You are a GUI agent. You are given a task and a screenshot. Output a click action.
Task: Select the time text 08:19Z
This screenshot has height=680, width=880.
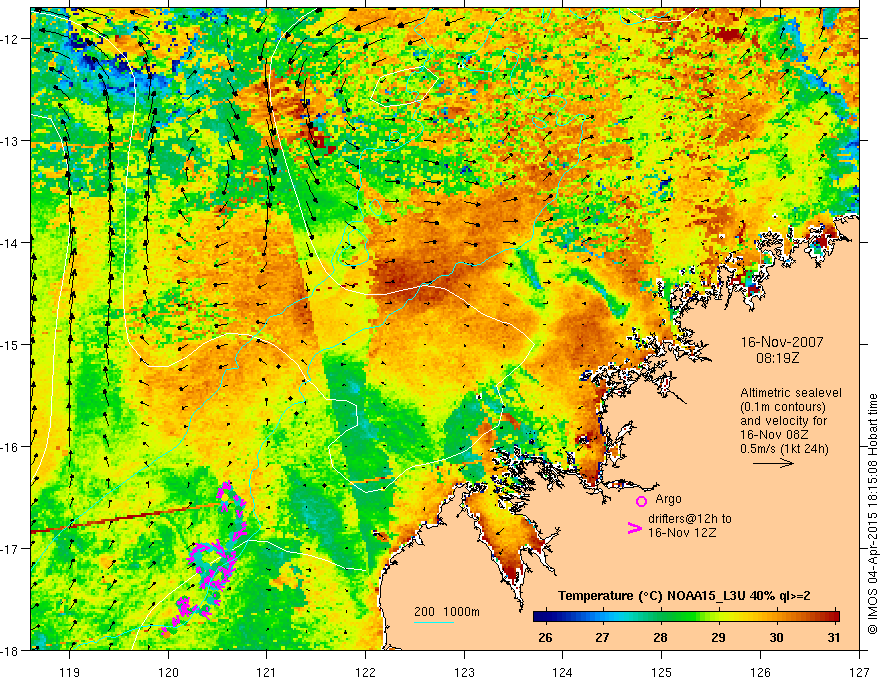777,357
